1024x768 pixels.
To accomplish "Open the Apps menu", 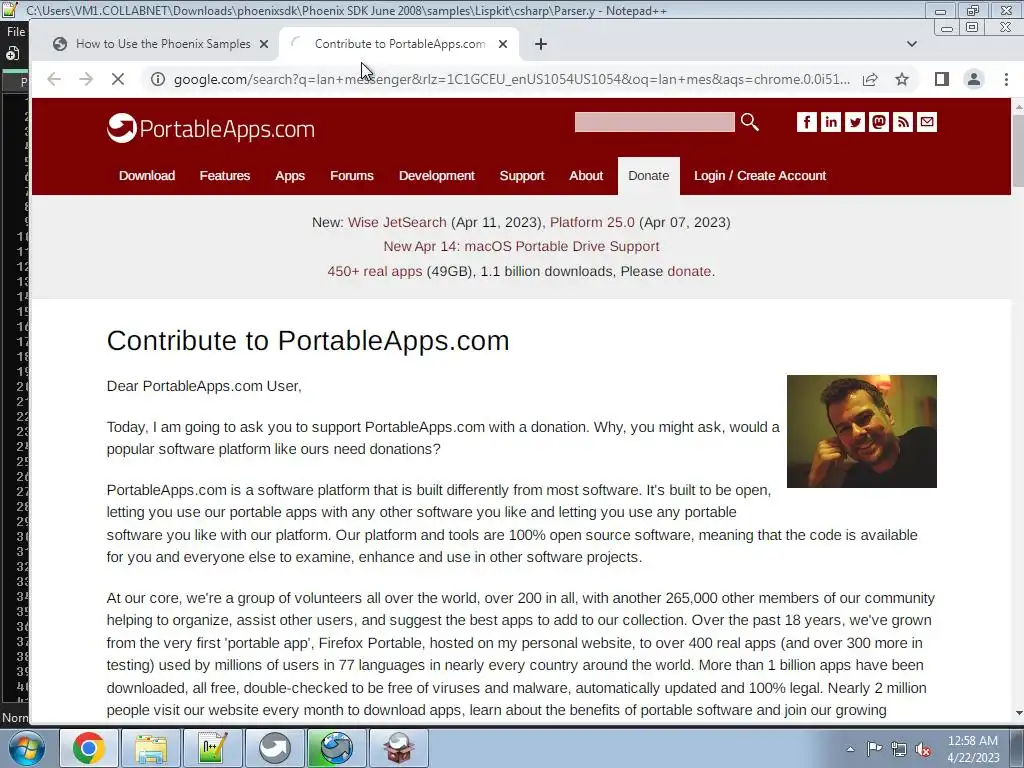I will pos(290,176).
